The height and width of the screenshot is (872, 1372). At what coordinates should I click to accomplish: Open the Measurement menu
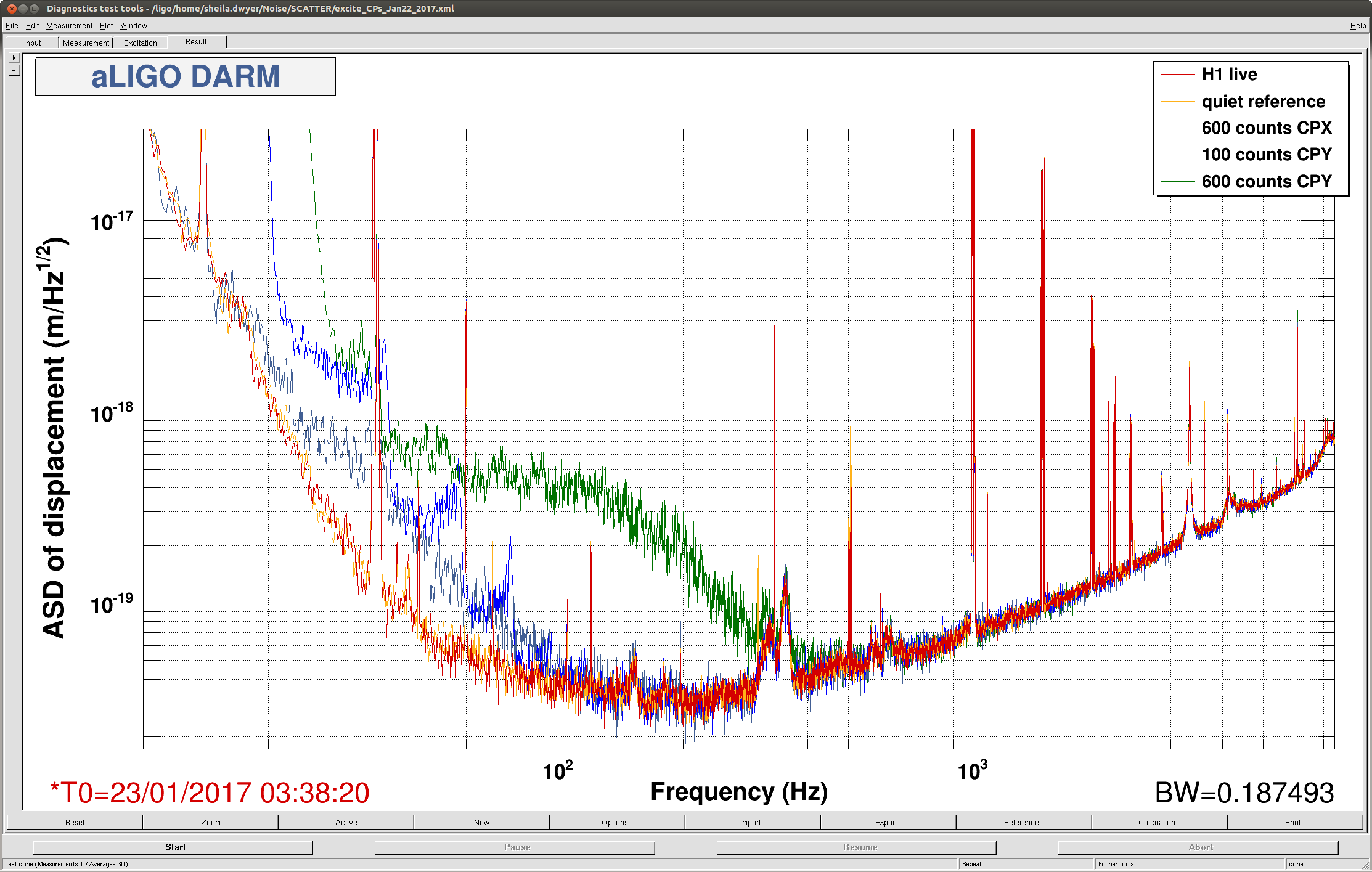click(69, 26)
